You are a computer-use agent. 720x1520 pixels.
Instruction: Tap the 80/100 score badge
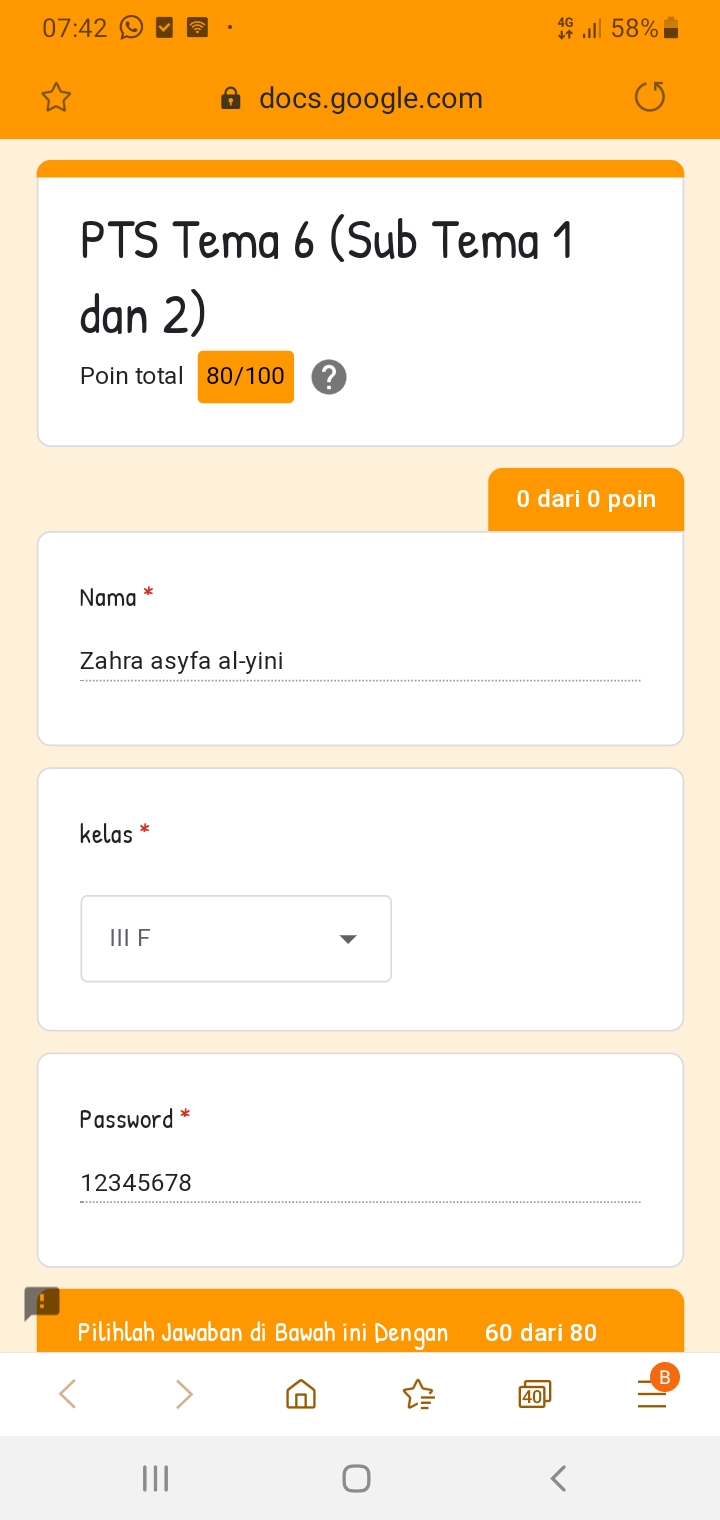(x=246, y=377)
